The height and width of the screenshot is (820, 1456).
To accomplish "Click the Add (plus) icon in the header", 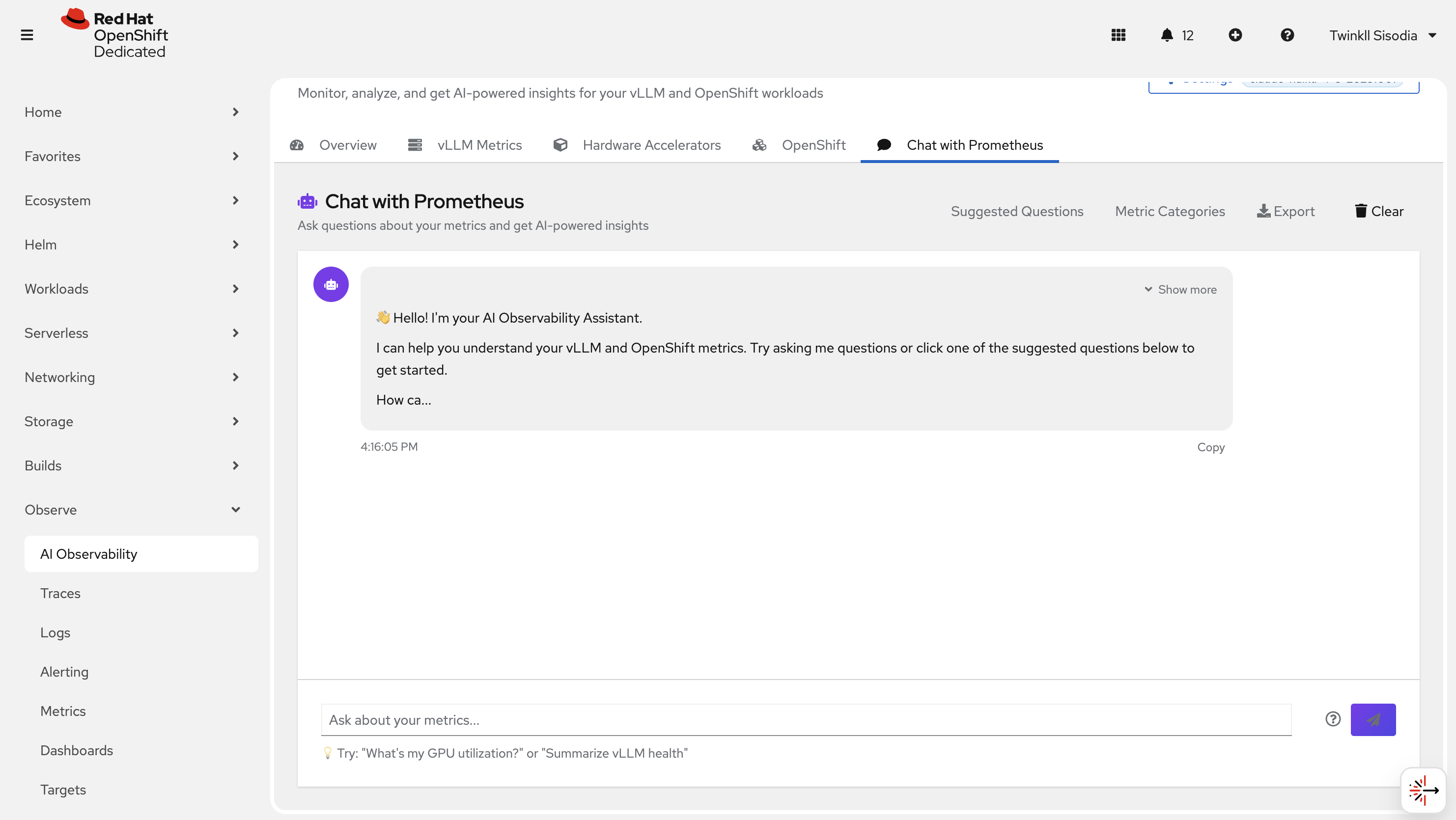I will click(1235, 35).
